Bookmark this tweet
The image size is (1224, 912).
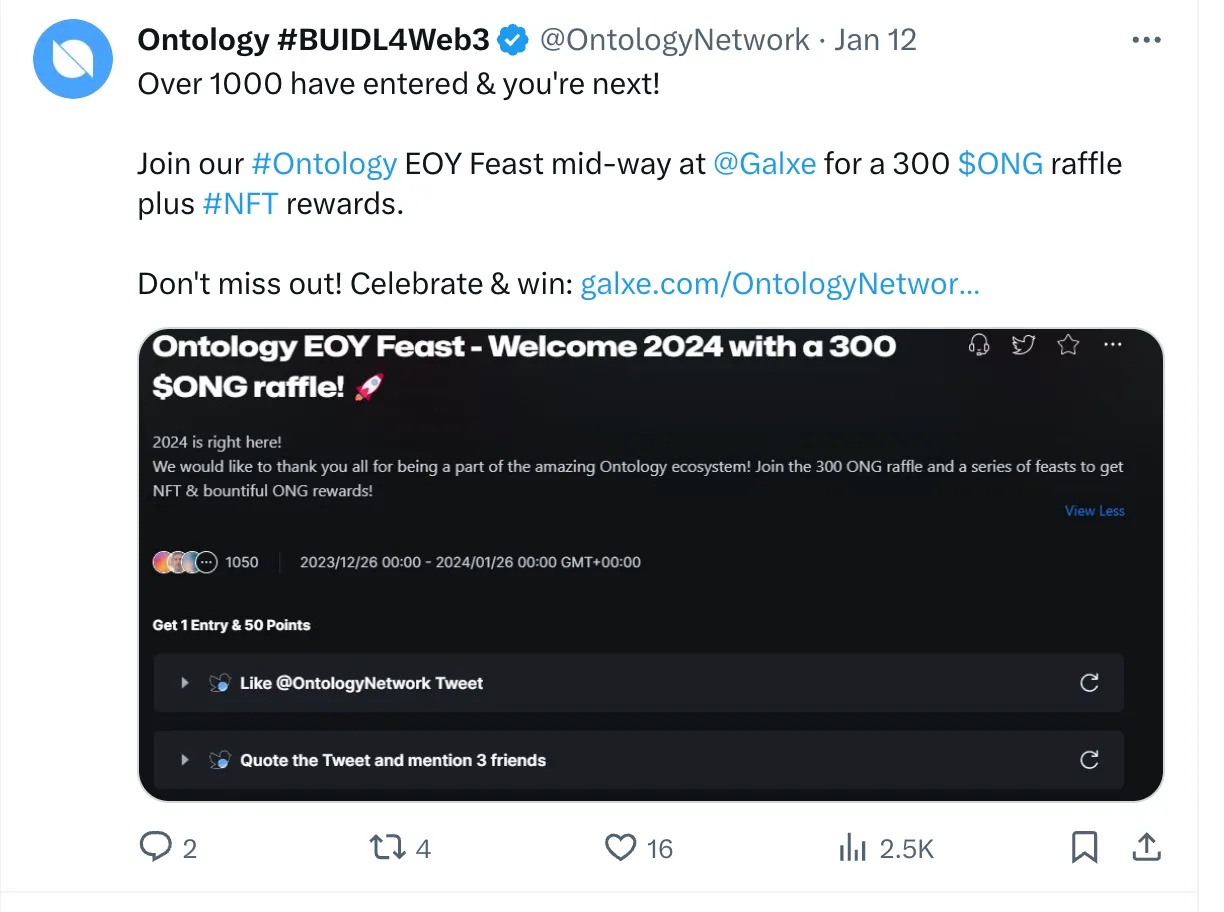[x=1084, y=848]
